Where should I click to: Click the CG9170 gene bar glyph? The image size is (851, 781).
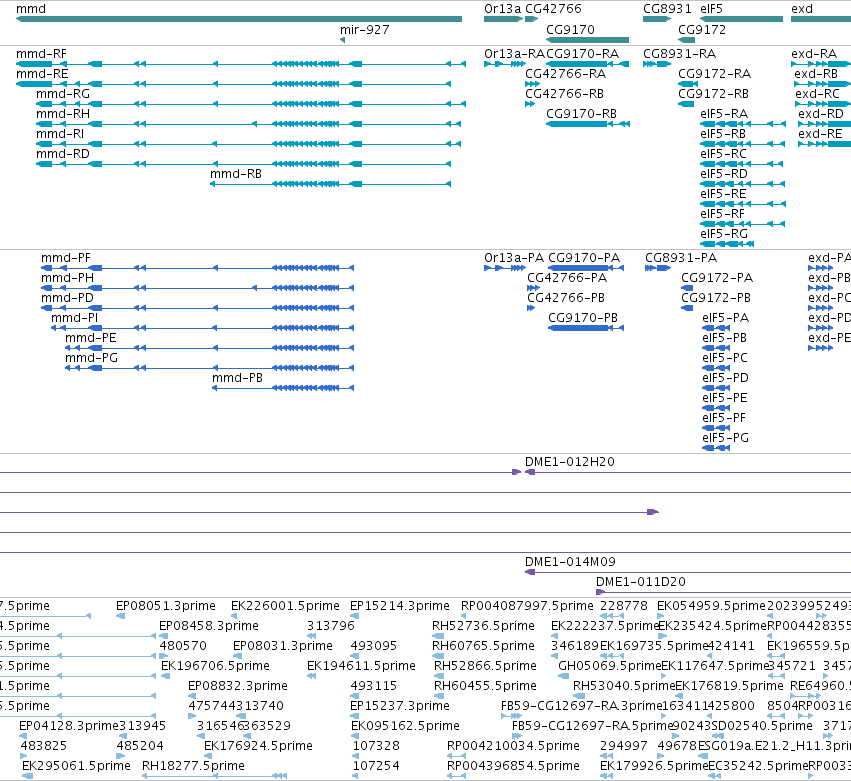point(587,40)
